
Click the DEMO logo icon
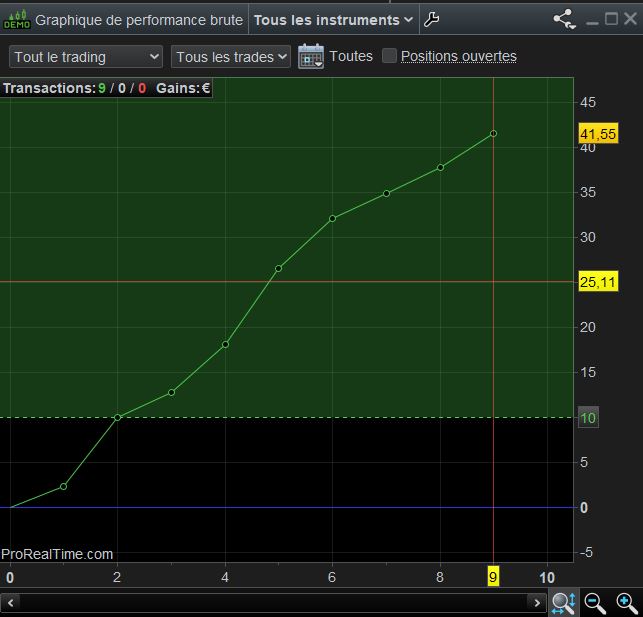pyautogui.click(x=17, y=19)
